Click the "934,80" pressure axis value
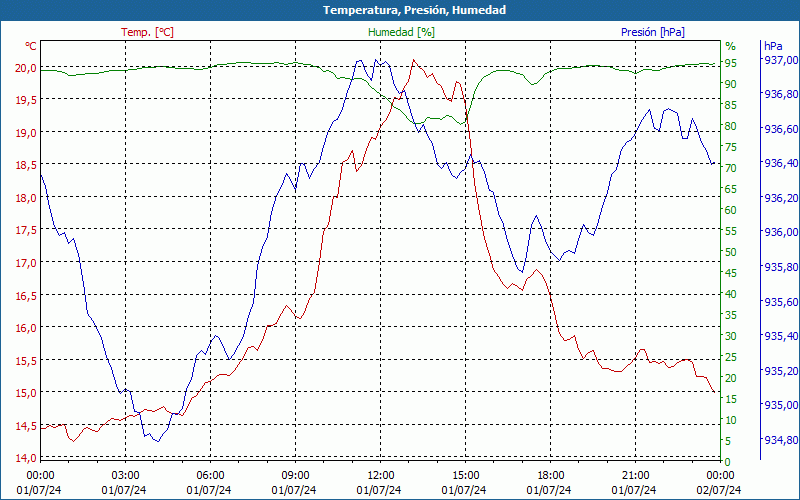Viewport: 800px width, 500px height. coord(781,440)
